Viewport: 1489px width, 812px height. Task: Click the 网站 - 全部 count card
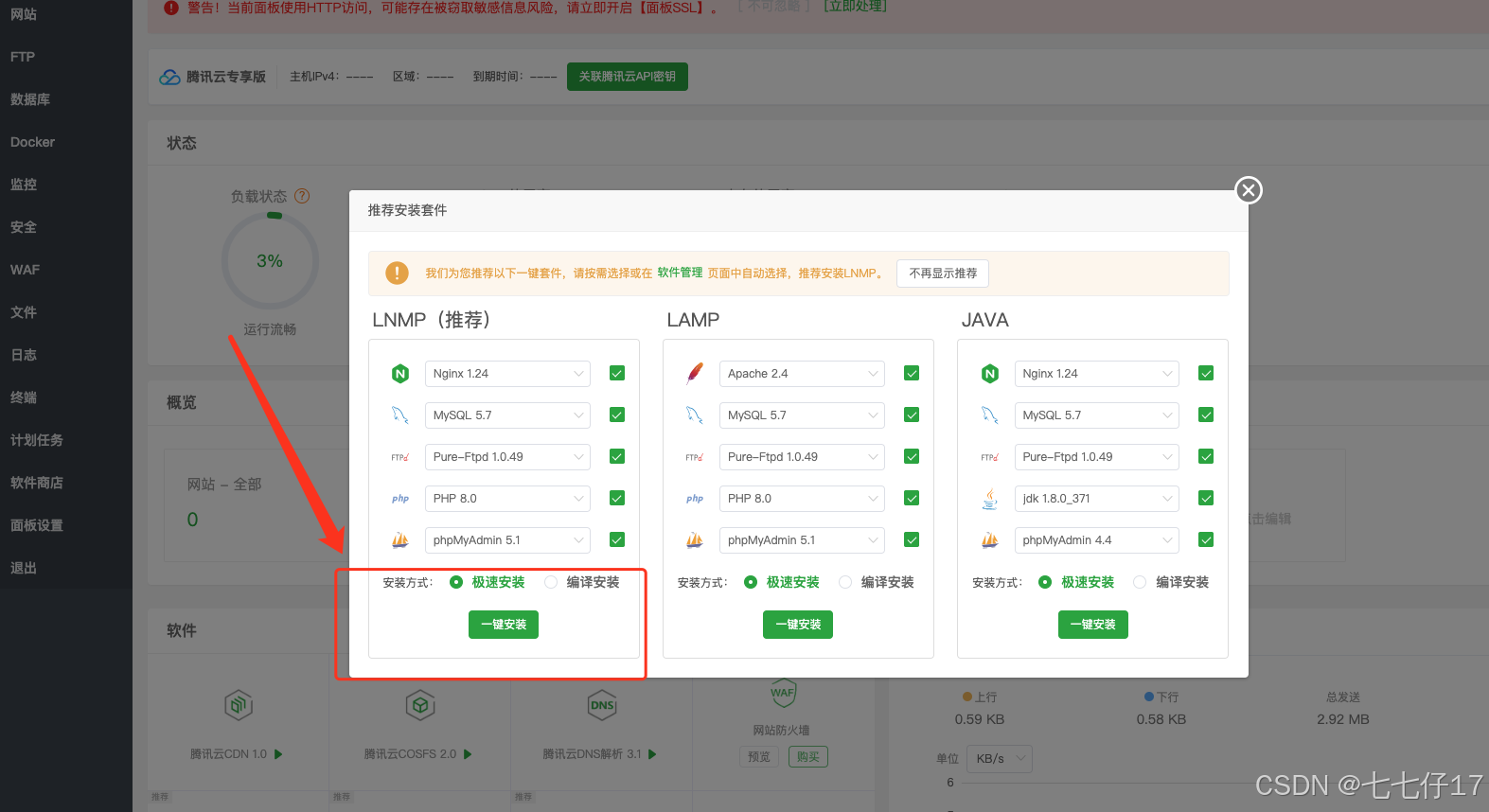click(x=256, y=505)
